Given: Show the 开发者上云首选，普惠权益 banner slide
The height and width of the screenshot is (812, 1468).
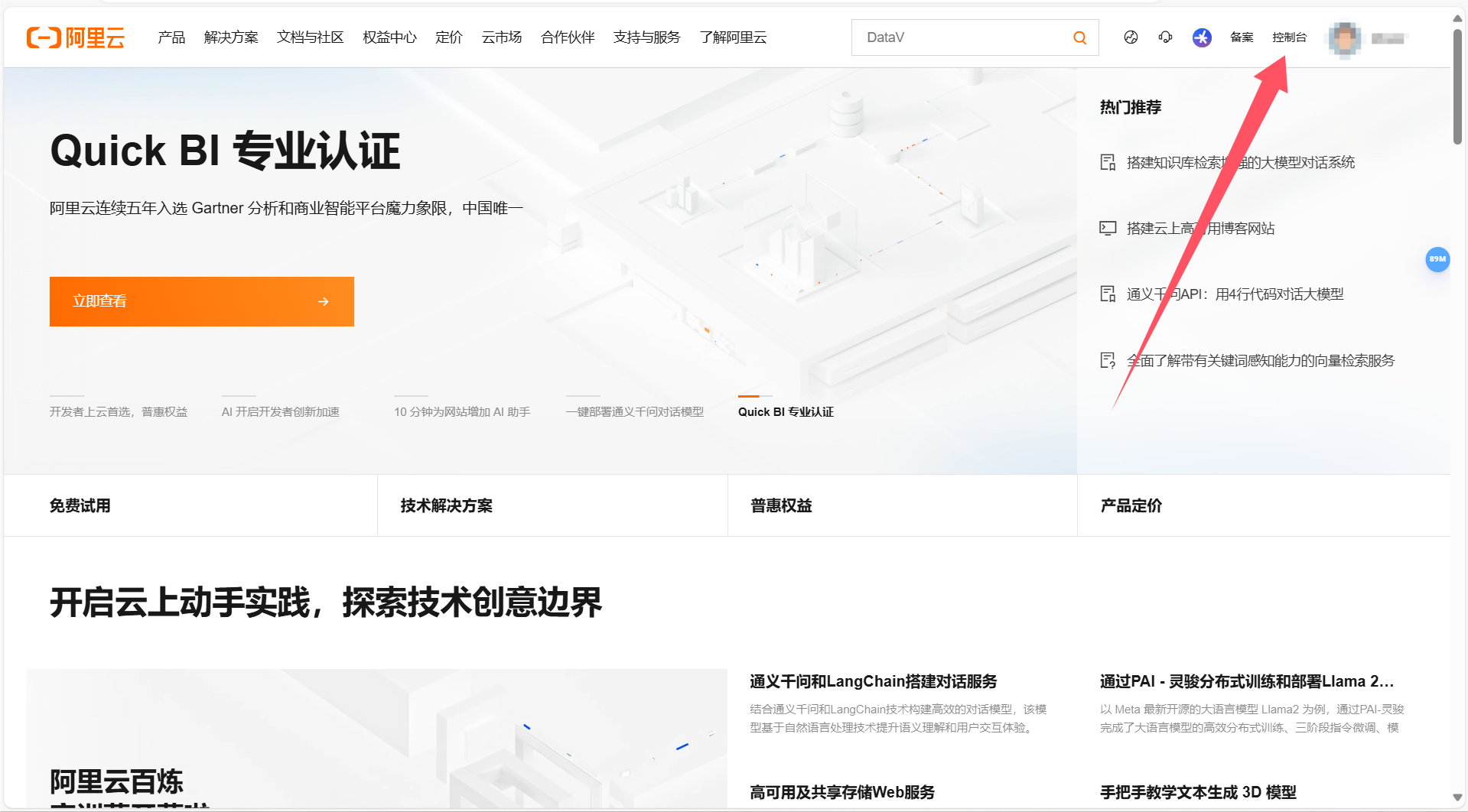Looking at the screenshot, I should point(119,411).
